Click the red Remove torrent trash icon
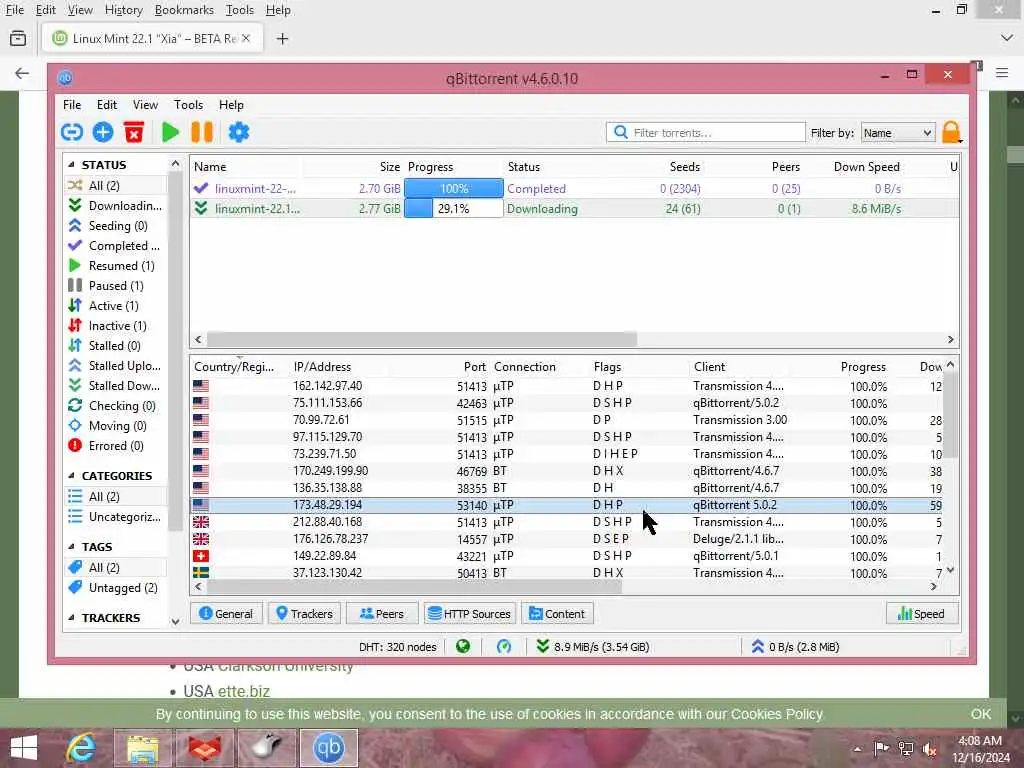This screenshot has height=768, width=1024. pos(134,133)
